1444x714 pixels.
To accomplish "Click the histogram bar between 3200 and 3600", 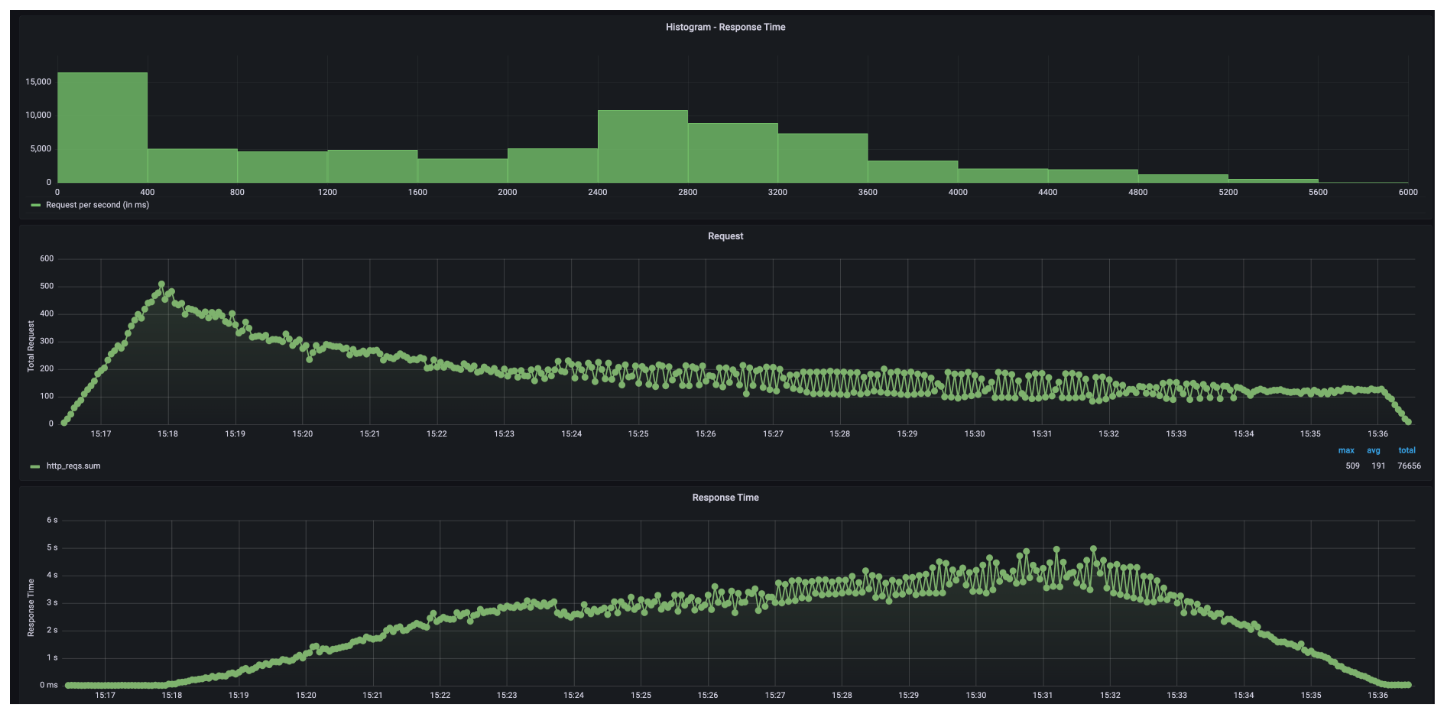I will (x=822, y=158).
